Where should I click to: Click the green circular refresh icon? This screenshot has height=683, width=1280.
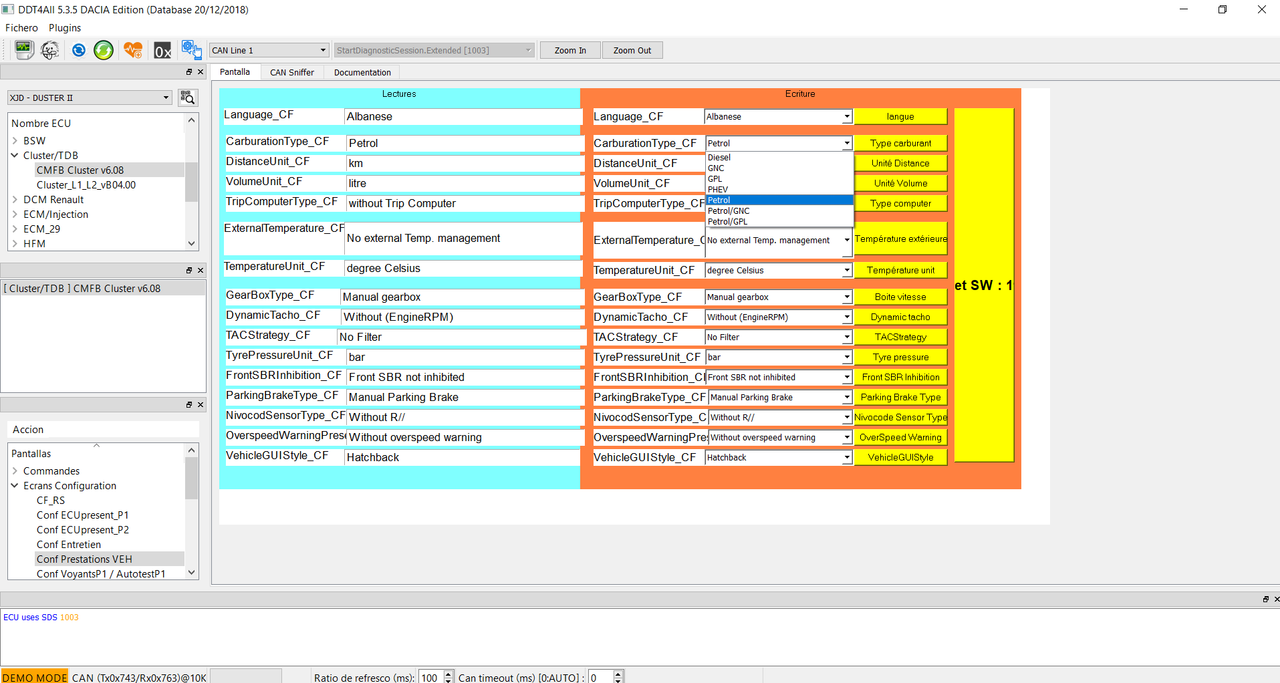tap(103, 49)
